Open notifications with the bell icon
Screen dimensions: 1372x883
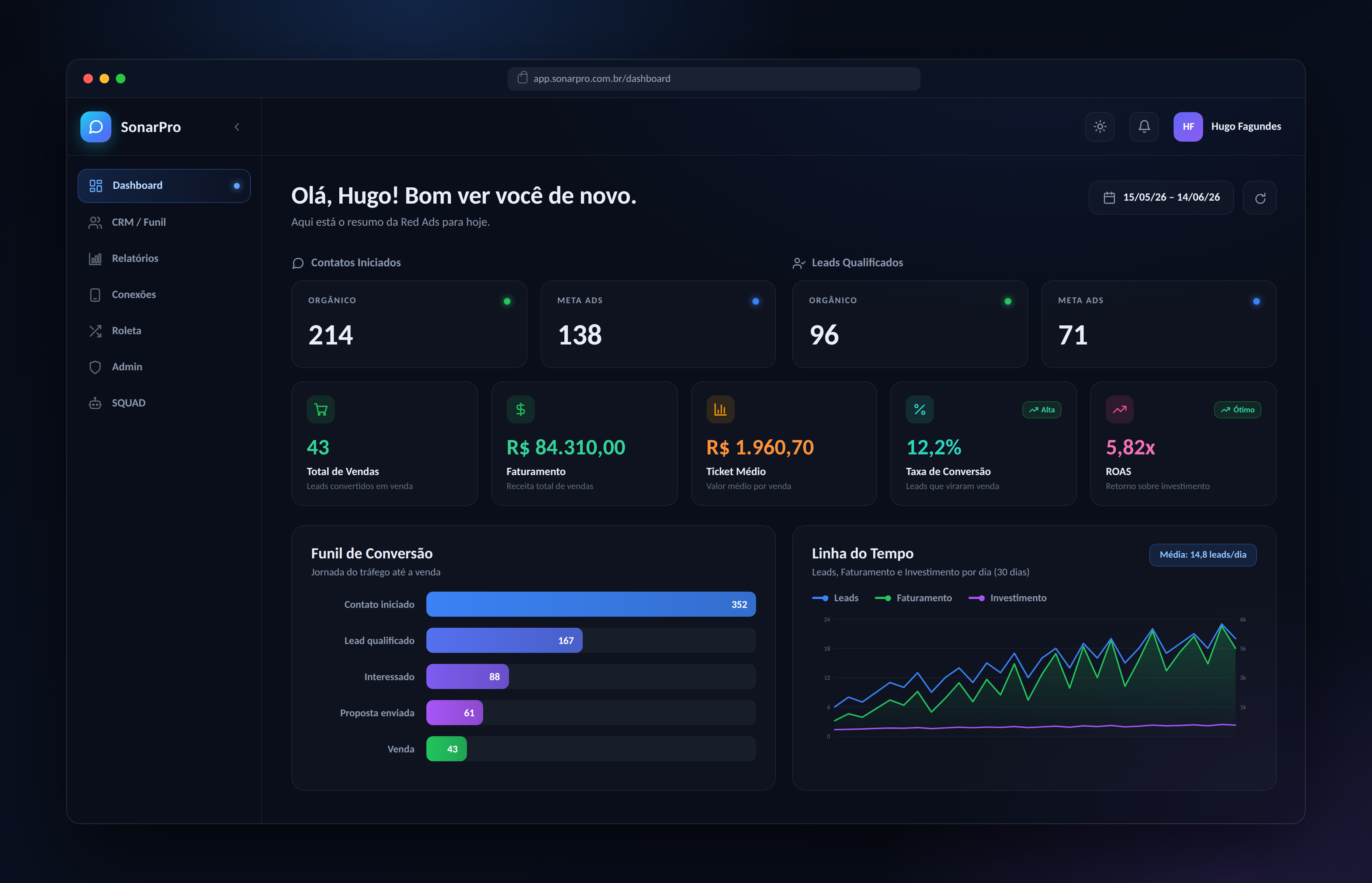point(1144,126)
